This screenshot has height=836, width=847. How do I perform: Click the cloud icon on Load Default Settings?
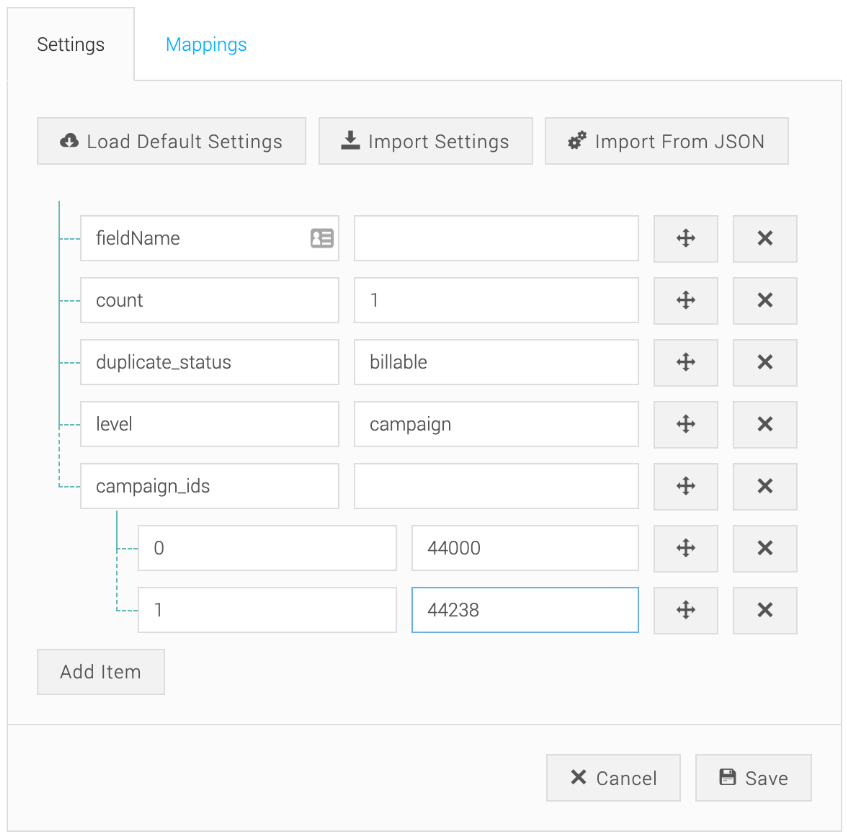click(68, 141)
